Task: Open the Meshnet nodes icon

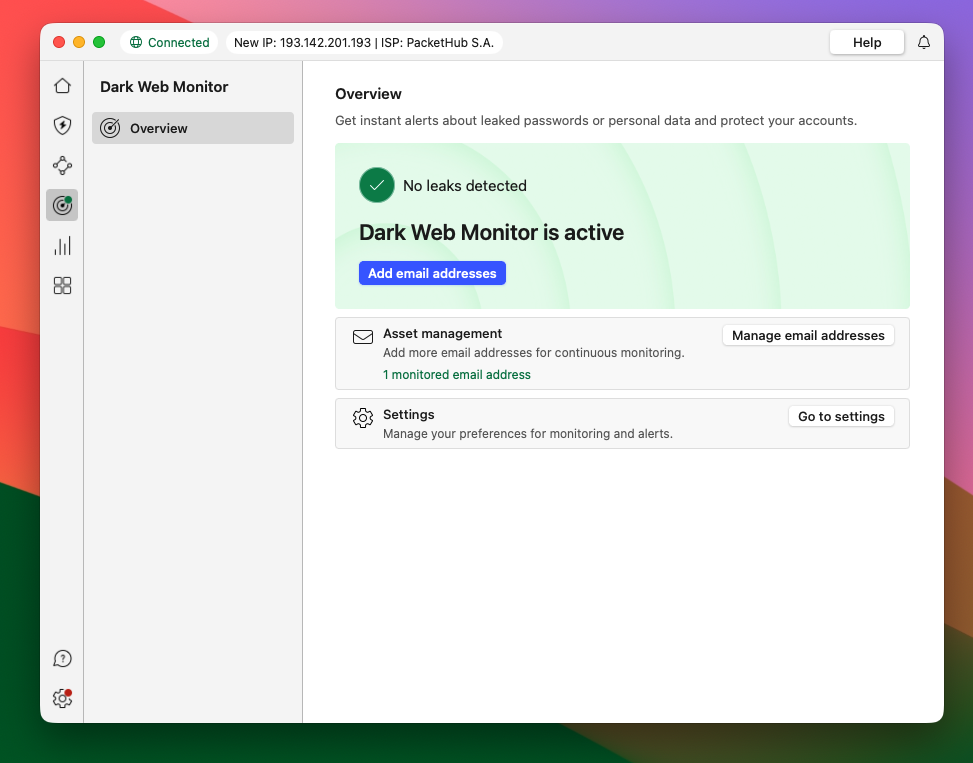Action: click(x=62, y=166)
